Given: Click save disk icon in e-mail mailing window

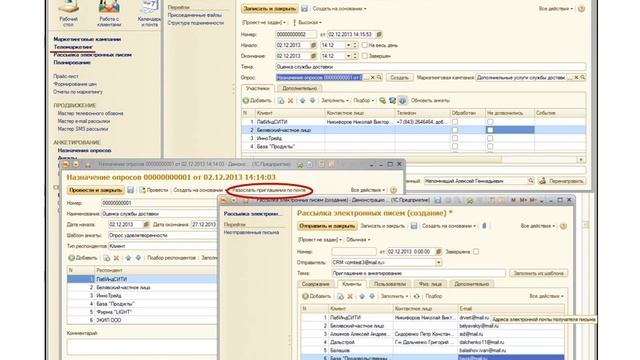Looking at the screenshot, I should tap(413, 226).
